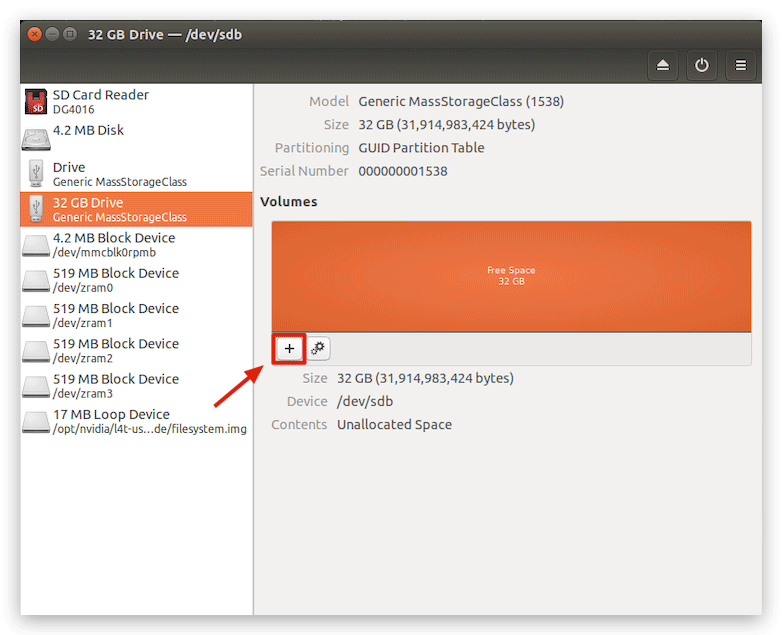
Task: Click the GUID Partition Table text
Action: (x=421, y=148)
